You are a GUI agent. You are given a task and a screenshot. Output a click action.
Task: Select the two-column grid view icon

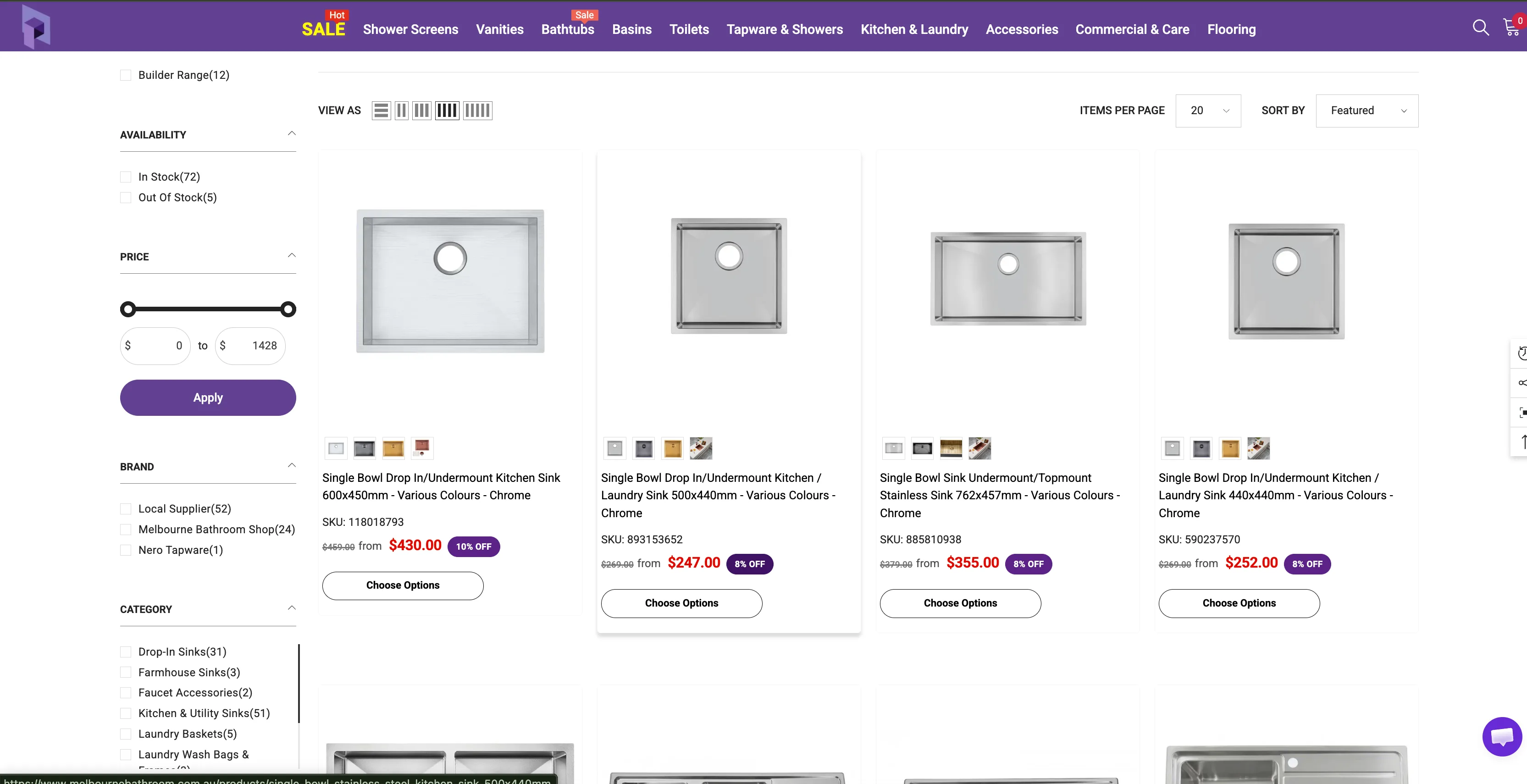coord(401,111)
